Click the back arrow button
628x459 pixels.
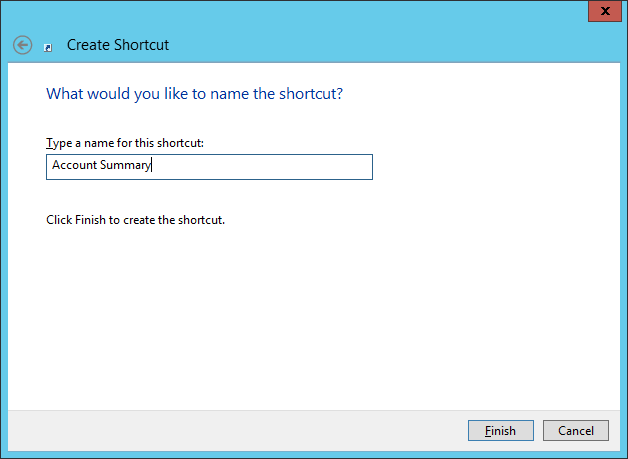click(22, 45)
